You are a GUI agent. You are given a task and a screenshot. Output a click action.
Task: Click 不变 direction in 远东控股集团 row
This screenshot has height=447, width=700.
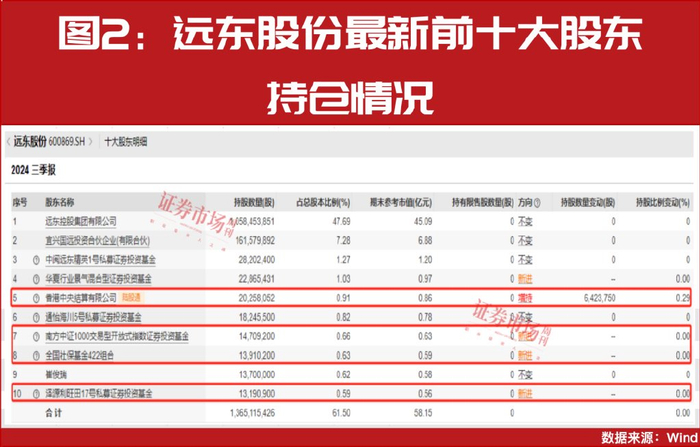pyautogui.click(x=525, y=221)
